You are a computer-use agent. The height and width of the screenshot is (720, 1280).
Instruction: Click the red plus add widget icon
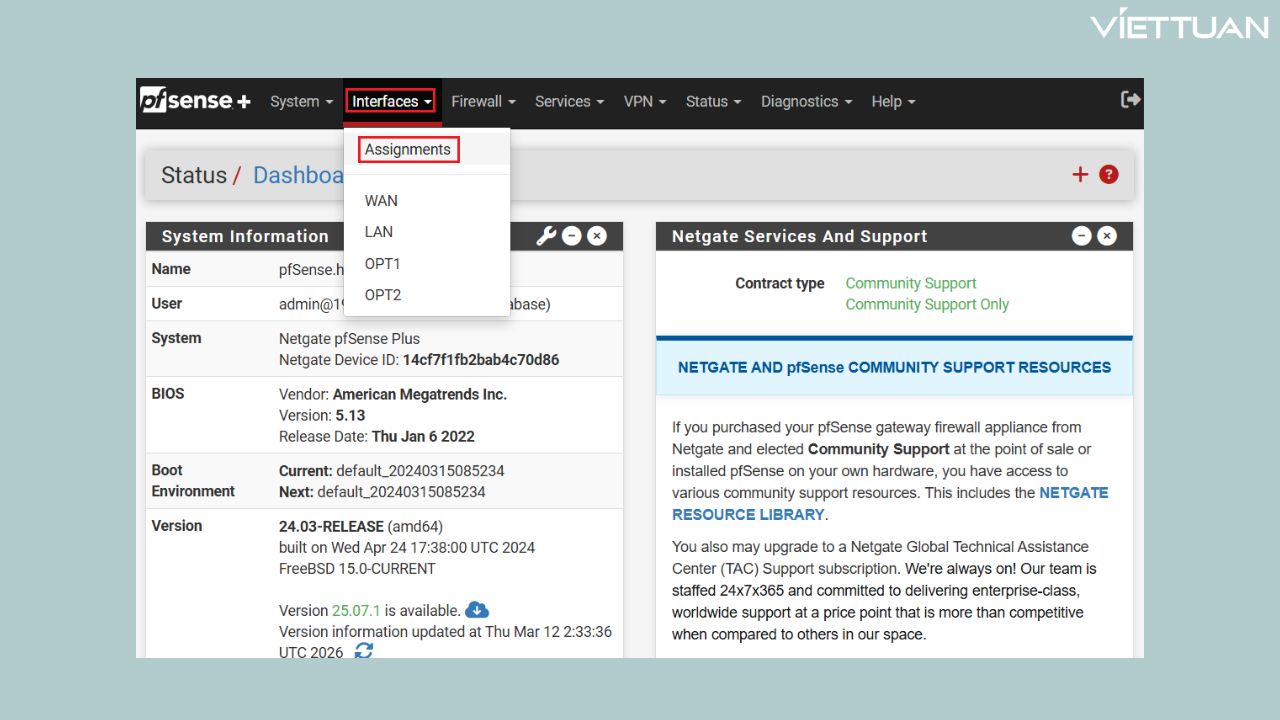[1080, 175]
